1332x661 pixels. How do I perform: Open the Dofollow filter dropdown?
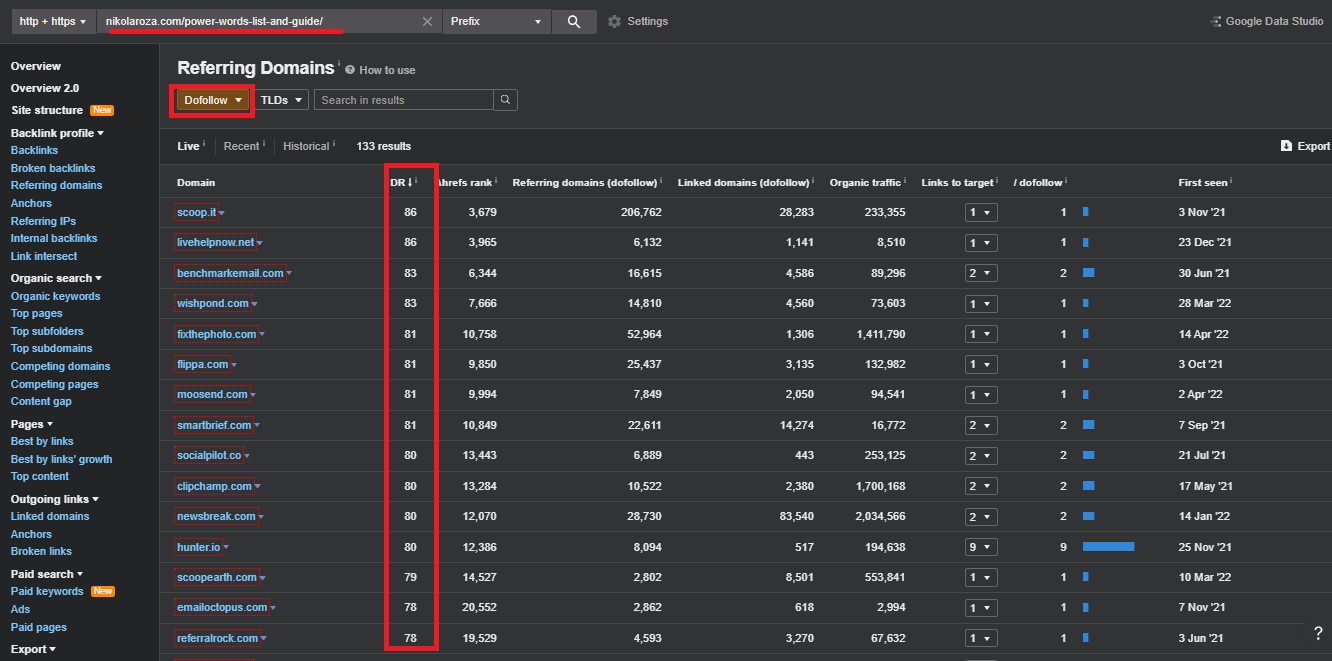click(x=214, y=100)
